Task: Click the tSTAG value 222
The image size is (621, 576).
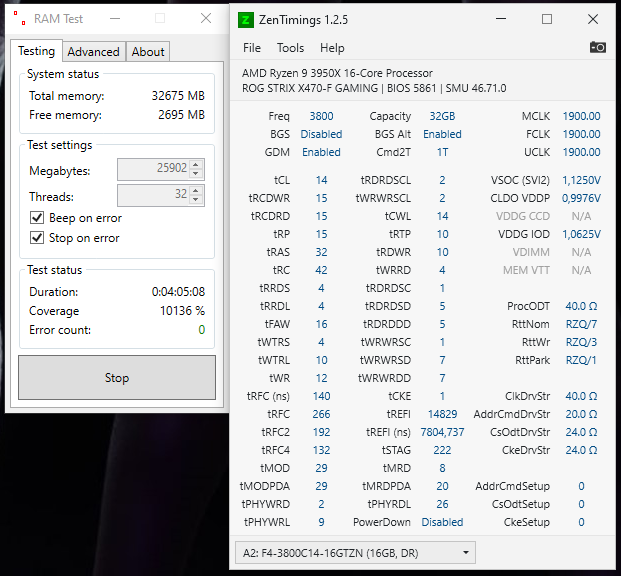Action: 442,450
